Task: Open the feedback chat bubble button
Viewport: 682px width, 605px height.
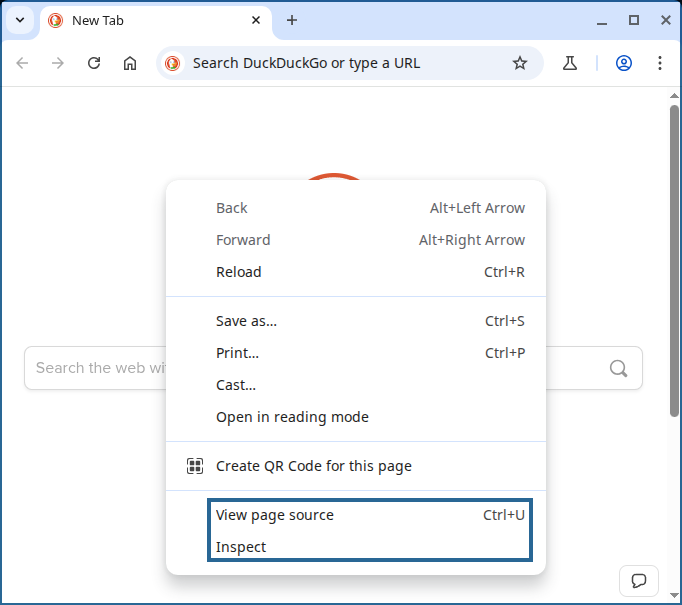Action: (639, 581)
